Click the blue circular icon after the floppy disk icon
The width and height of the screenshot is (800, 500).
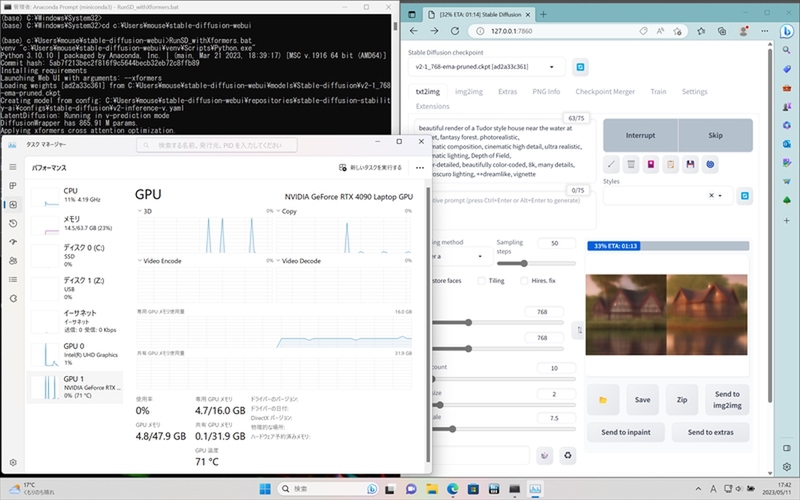click(710, 164)
